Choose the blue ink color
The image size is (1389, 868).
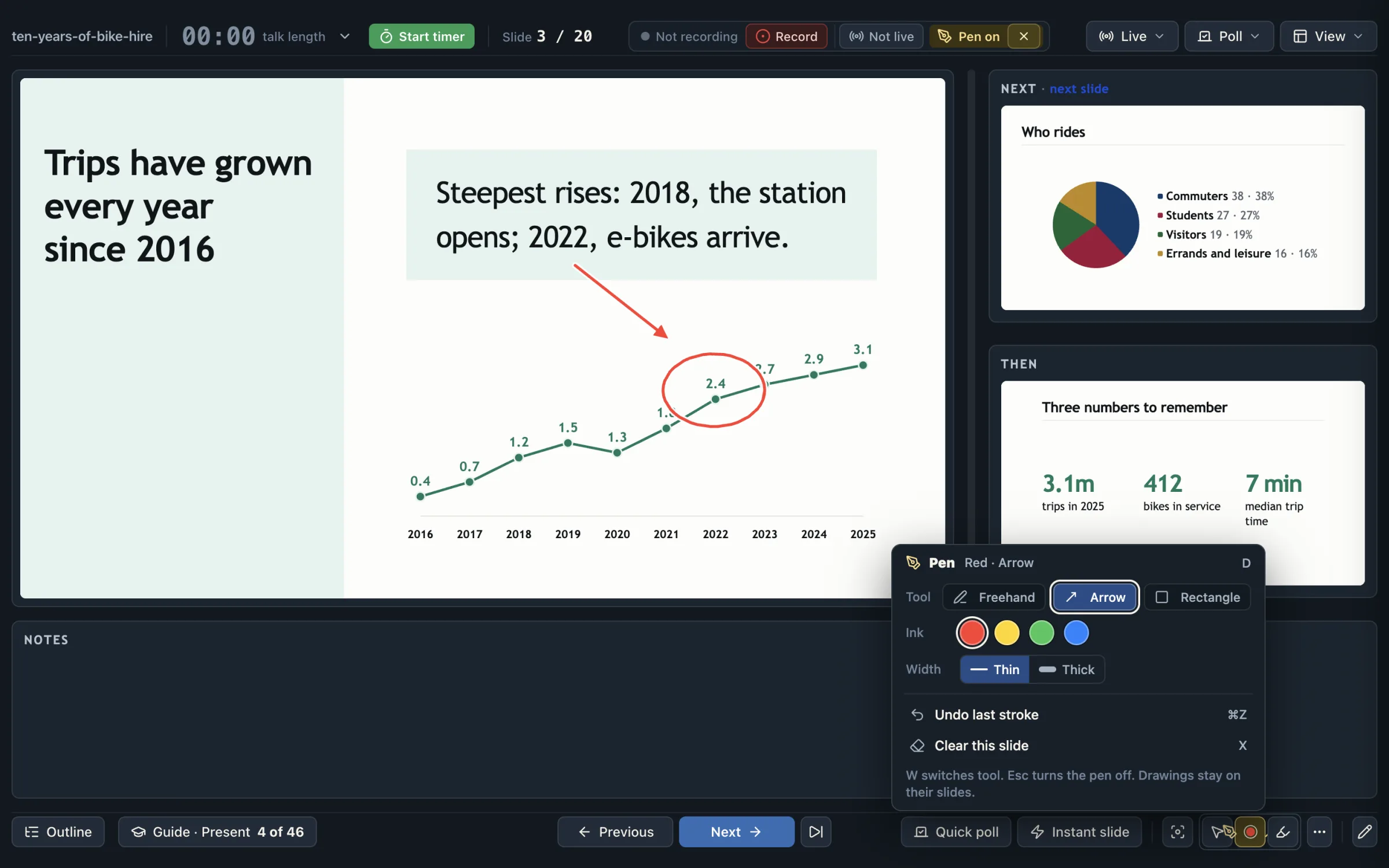(x=1076, y=632)
